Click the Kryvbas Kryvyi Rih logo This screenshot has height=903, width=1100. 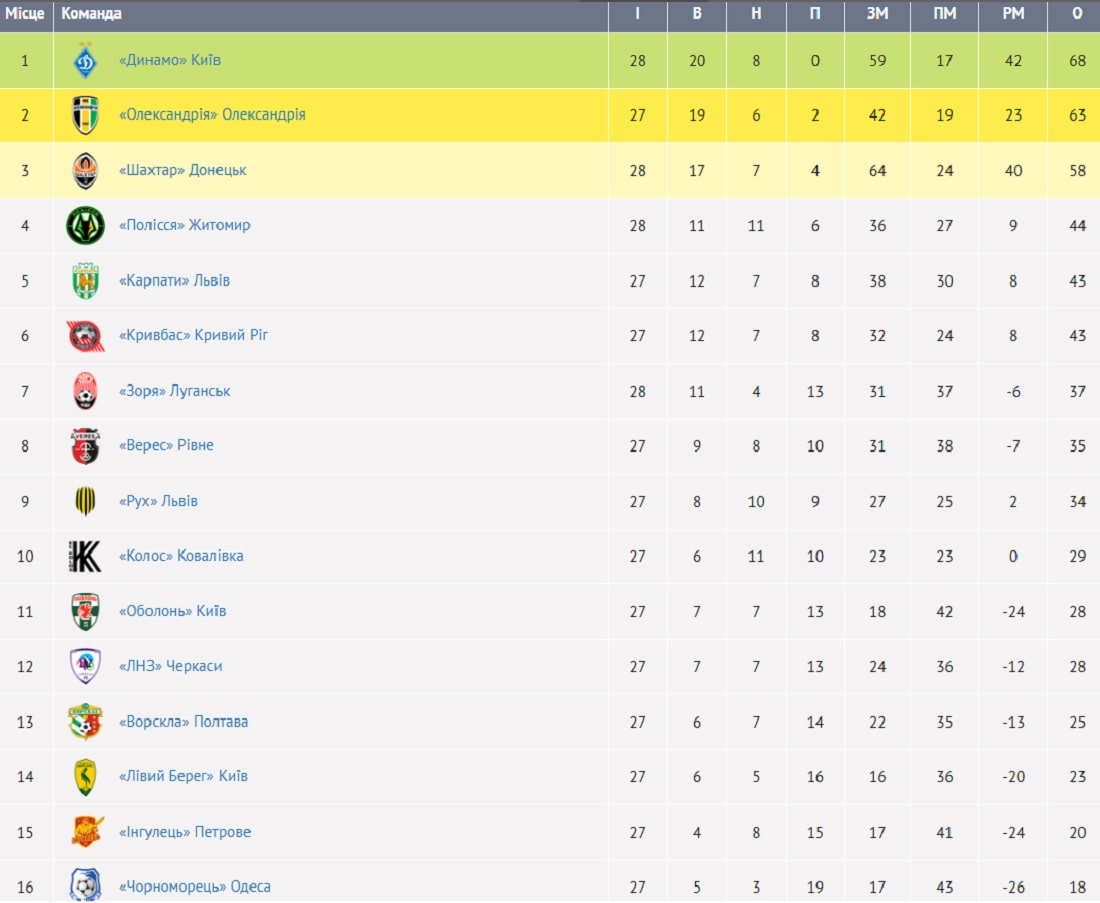click(86, 336)
